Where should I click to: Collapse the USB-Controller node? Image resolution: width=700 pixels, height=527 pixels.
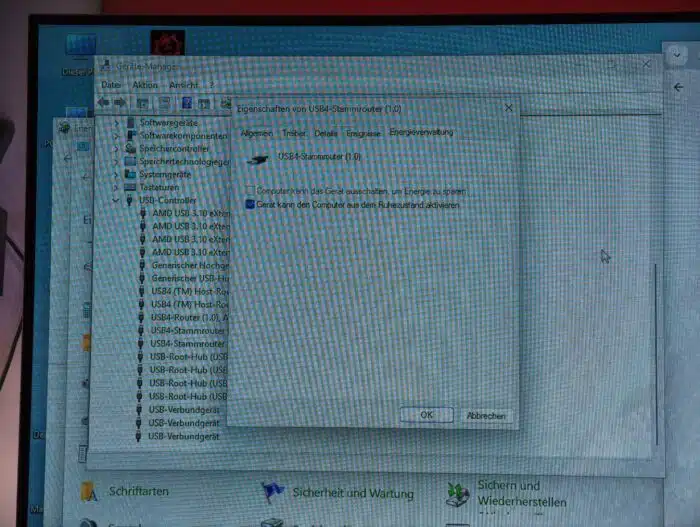click(116, 201)
